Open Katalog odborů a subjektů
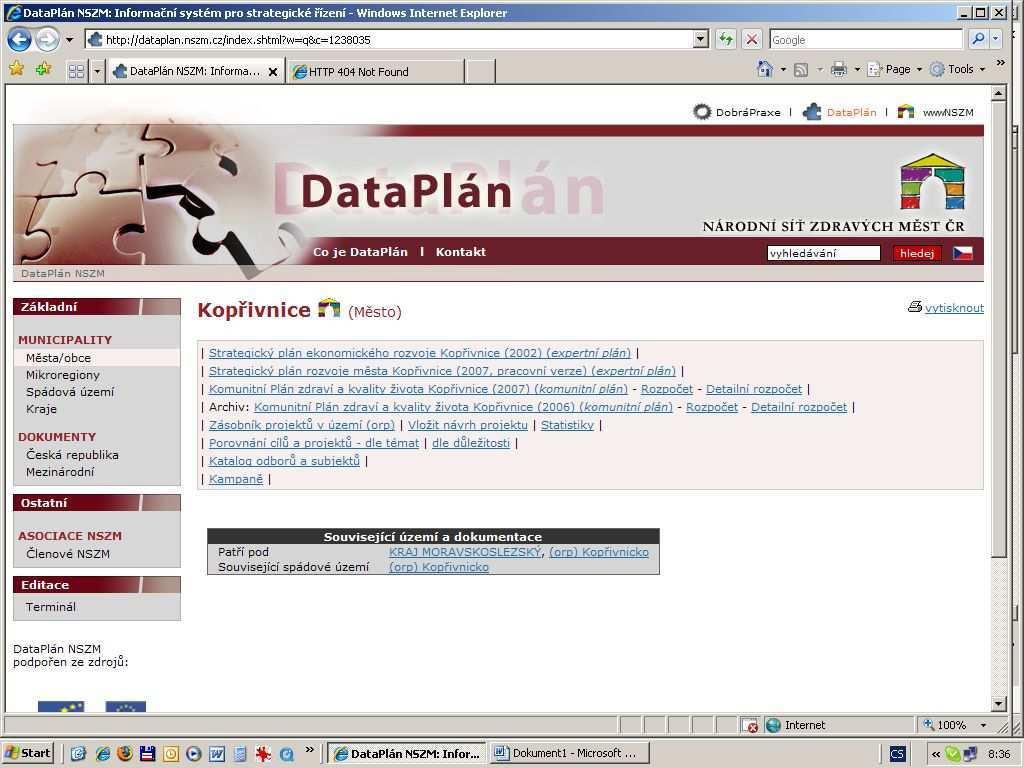This screenshot has height=768, width=1024. click(284, 461)
